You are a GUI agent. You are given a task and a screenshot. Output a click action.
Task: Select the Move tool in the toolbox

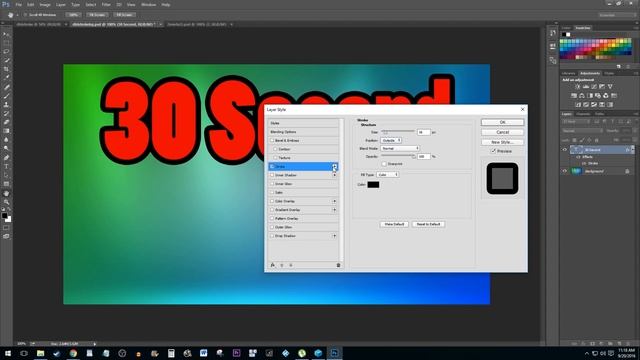point(6,34)
